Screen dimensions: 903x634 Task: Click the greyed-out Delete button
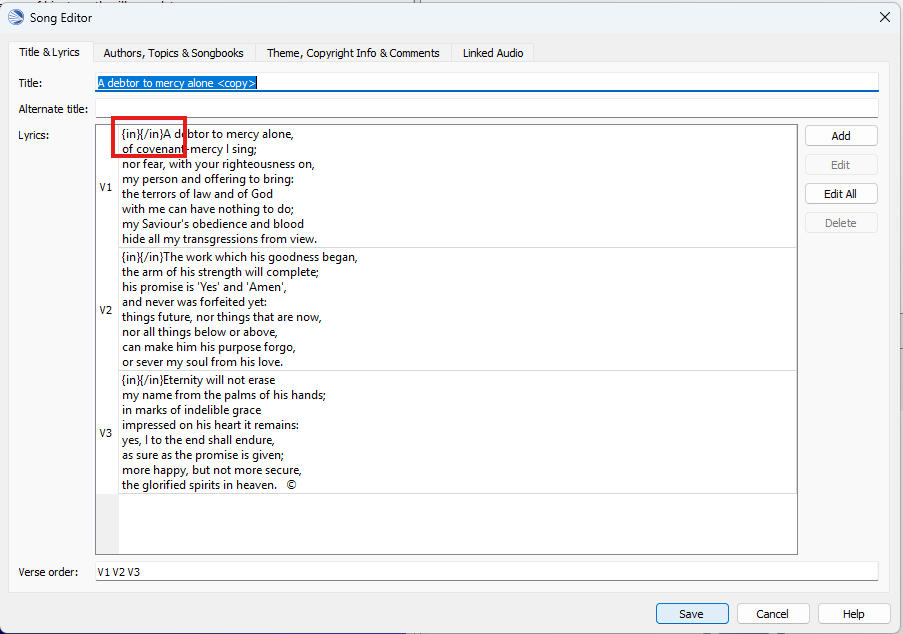(840, 223)
